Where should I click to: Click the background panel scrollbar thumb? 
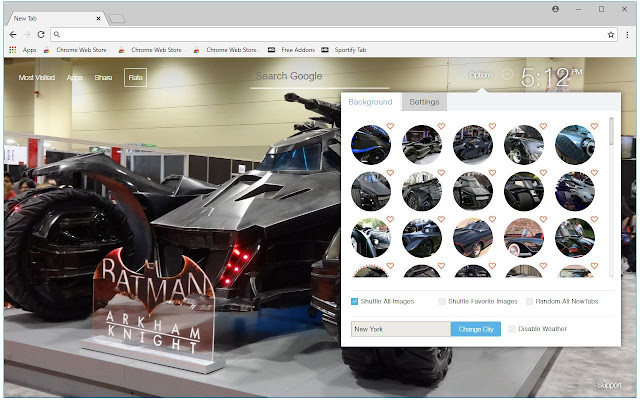tap(611, 131)
